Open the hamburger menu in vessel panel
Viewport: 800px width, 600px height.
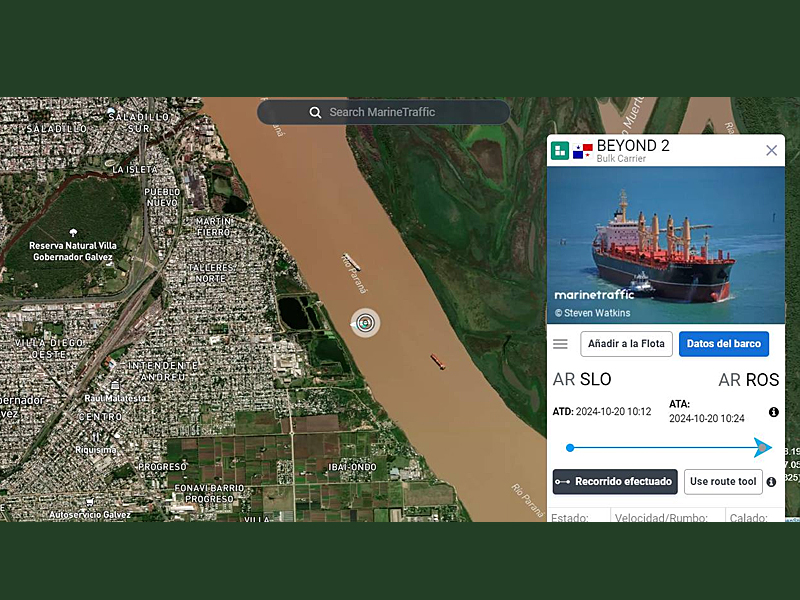(560, 344)
